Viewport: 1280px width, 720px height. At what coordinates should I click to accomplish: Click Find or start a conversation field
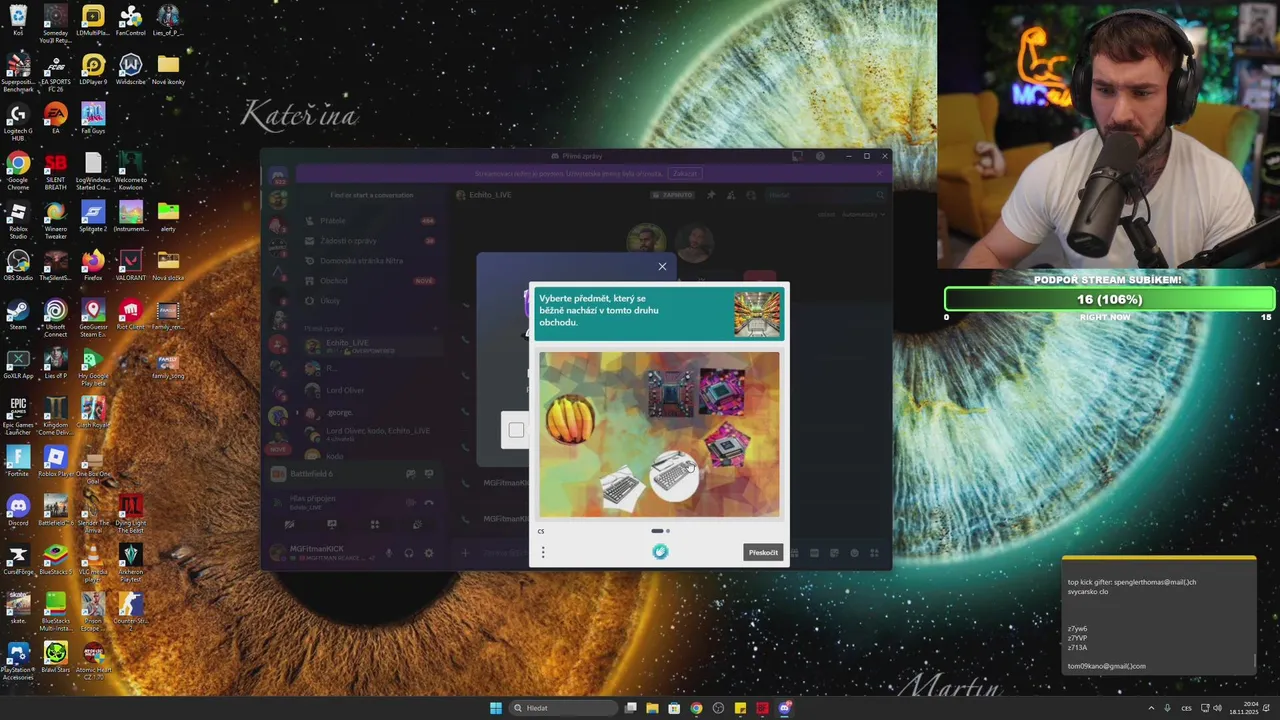point(372,195)
